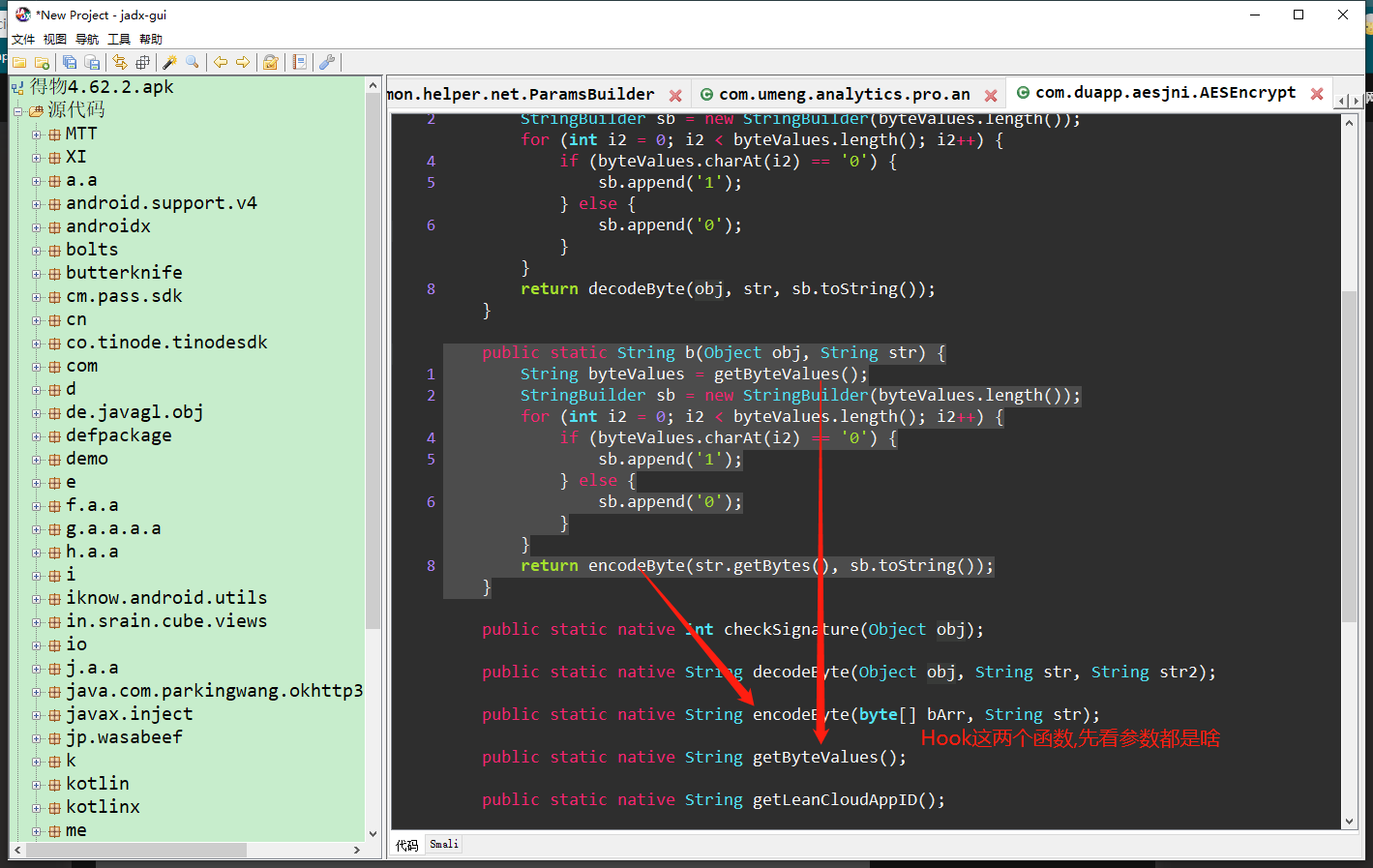
Task: Click export as gradle project icon
Action: point(92,62)
